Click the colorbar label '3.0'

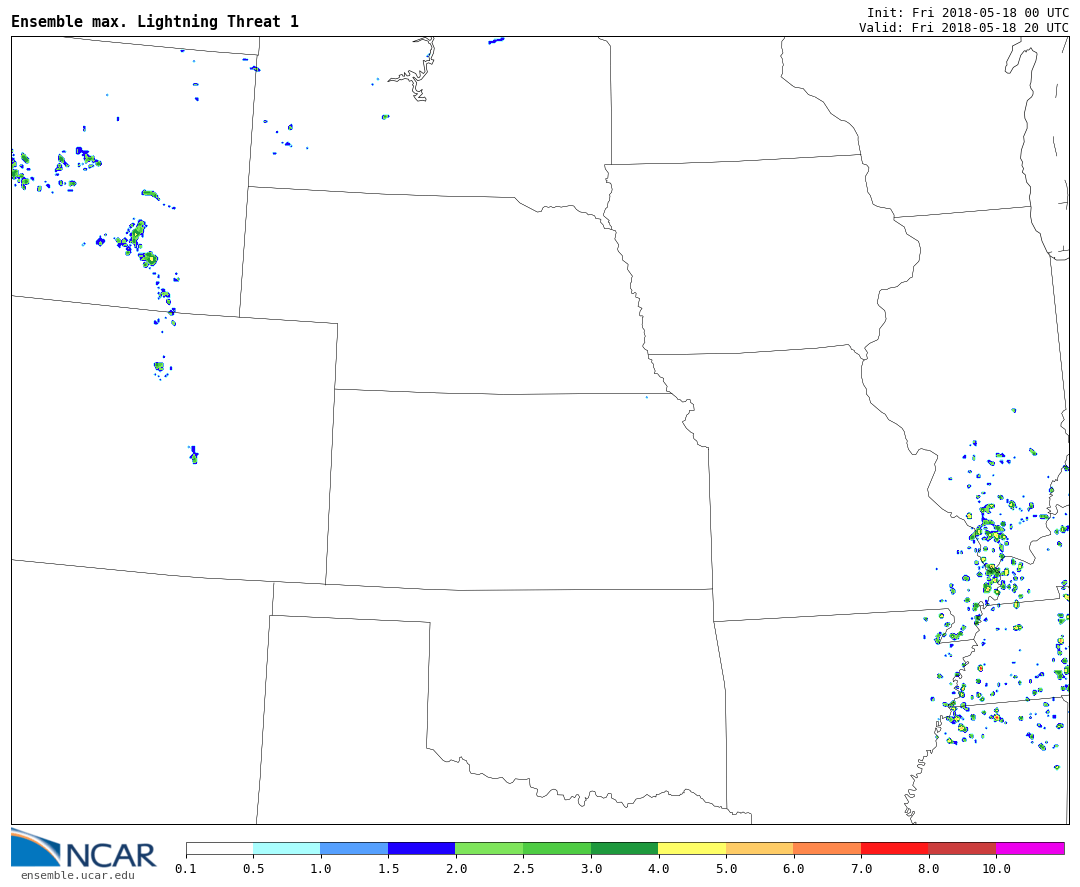[591, 869]
